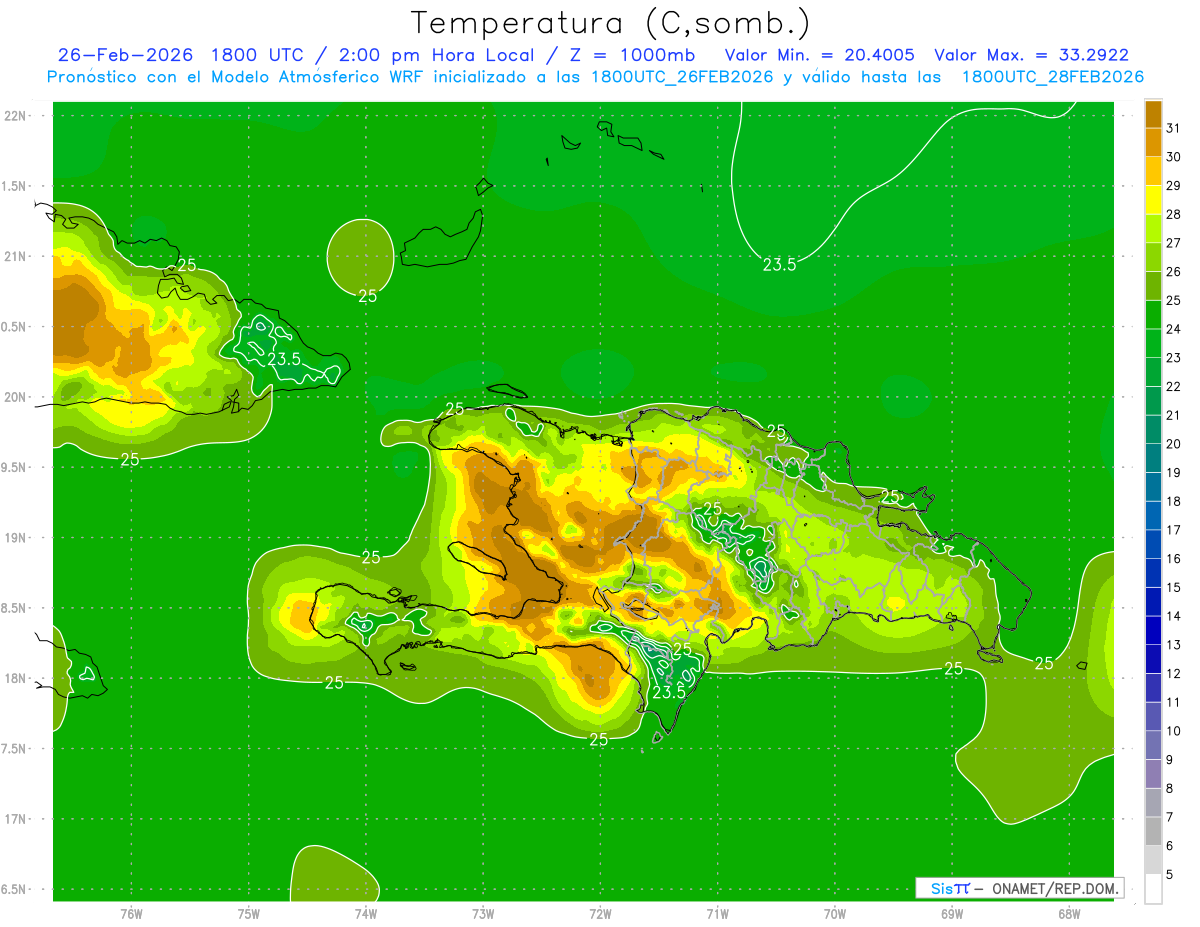
Task: Click legend value "22" on the color bar
Action: pyautogui.click(x=1174, y=386)
